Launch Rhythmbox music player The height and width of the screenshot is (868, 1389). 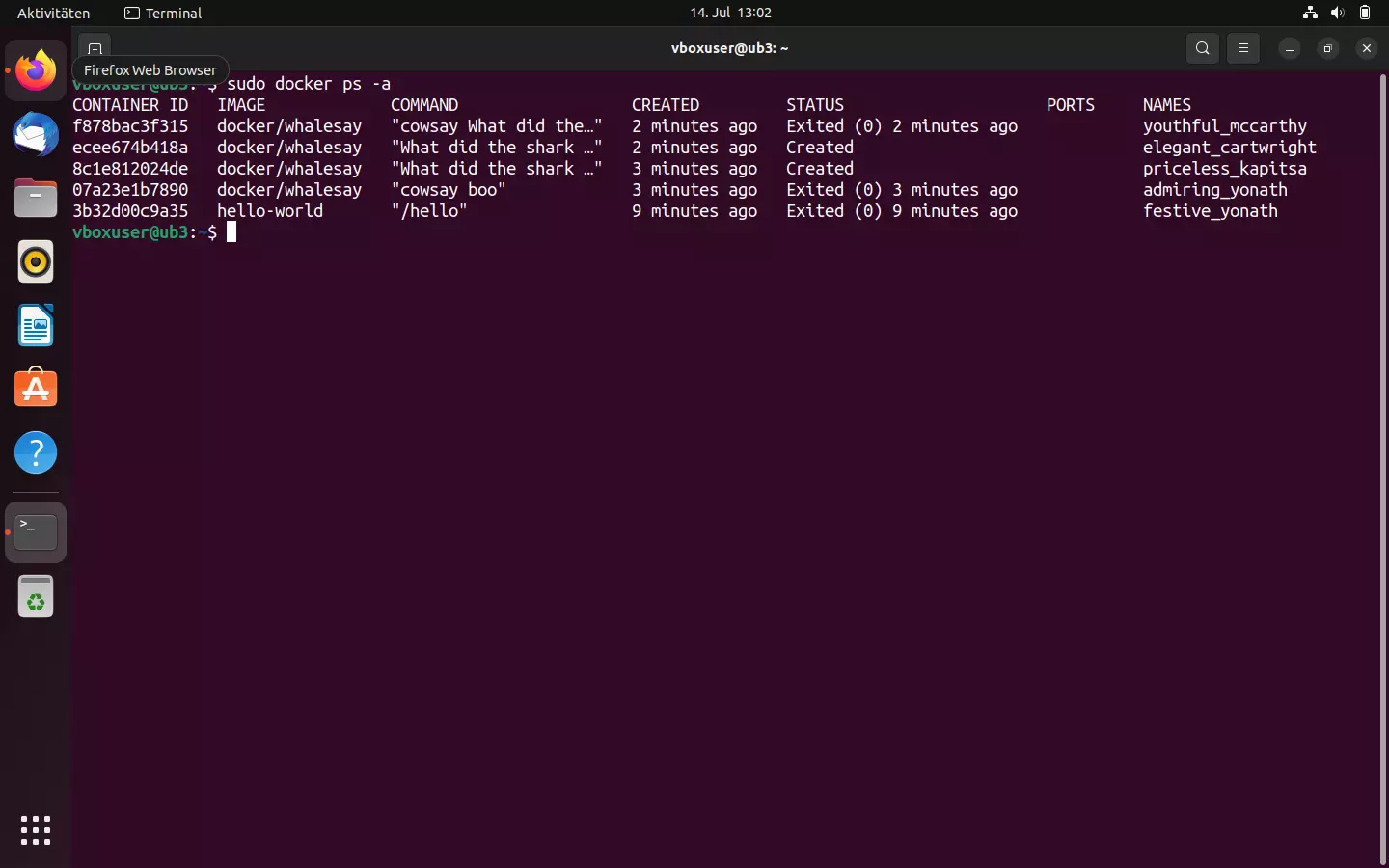coord(36,262)
